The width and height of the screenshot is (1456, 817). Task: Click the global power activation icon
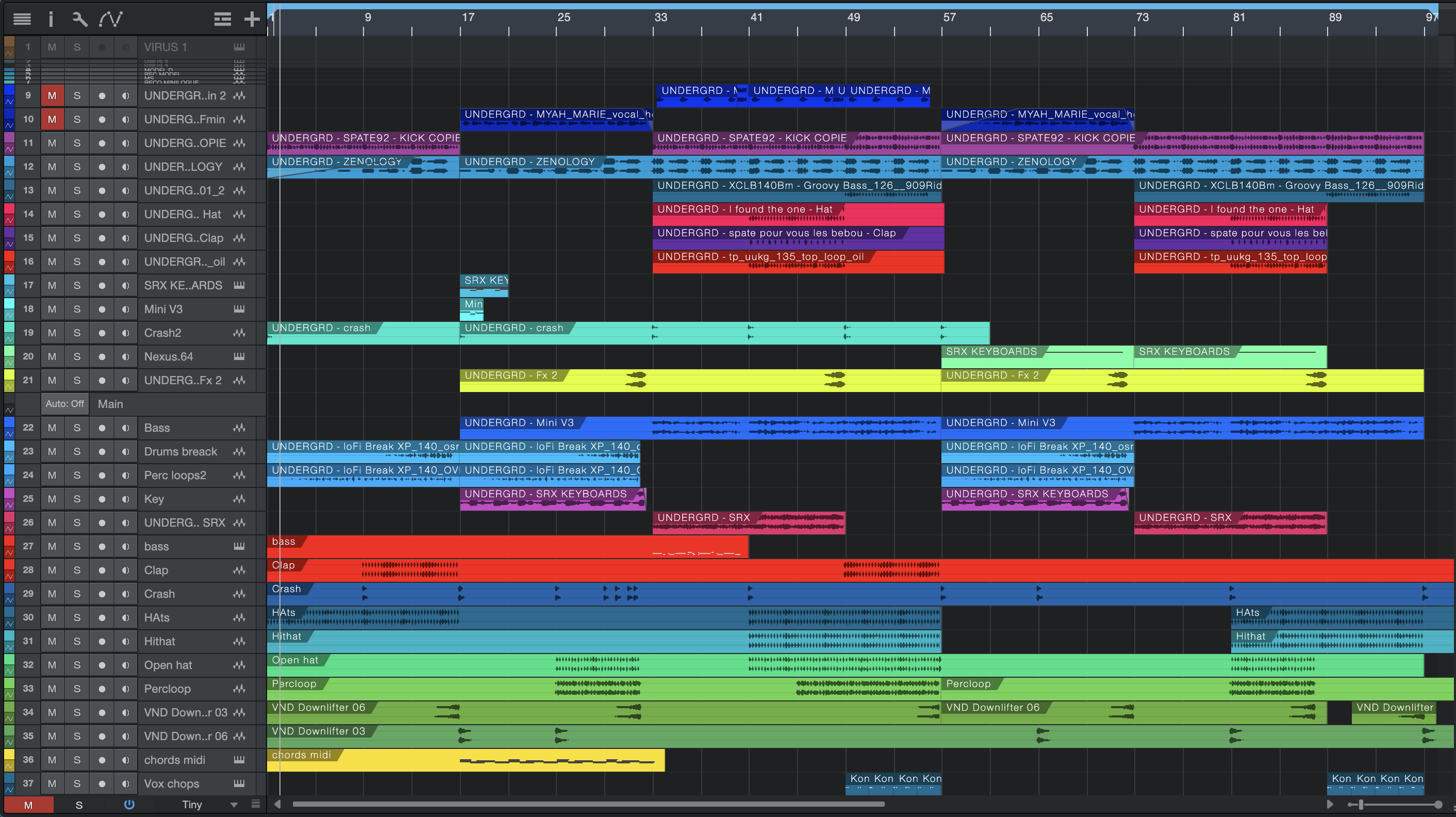coord(129,804)
